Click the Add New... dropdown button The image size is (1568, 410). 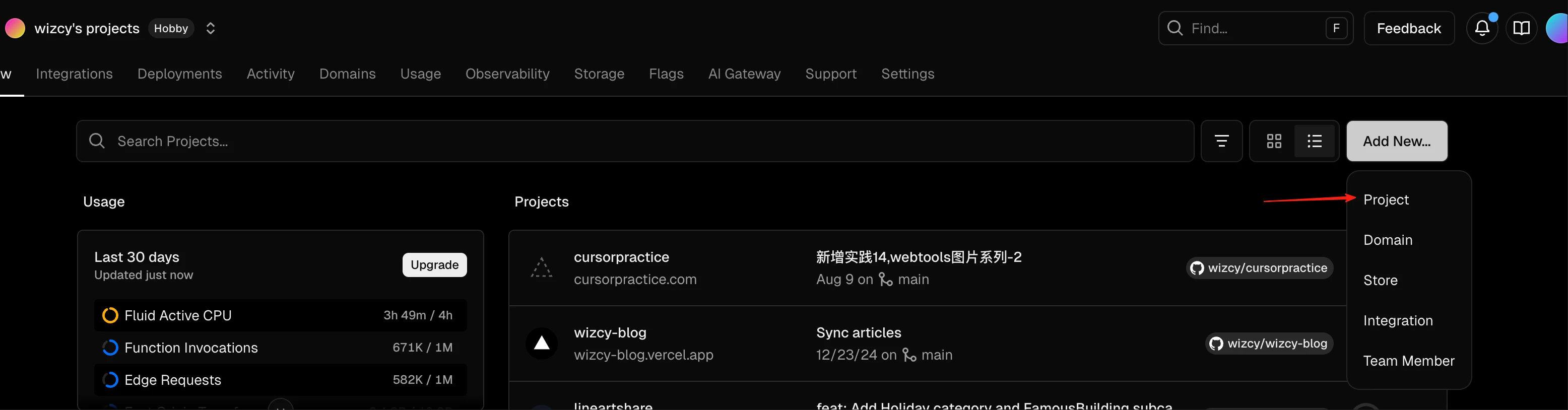coord(1396,141)
